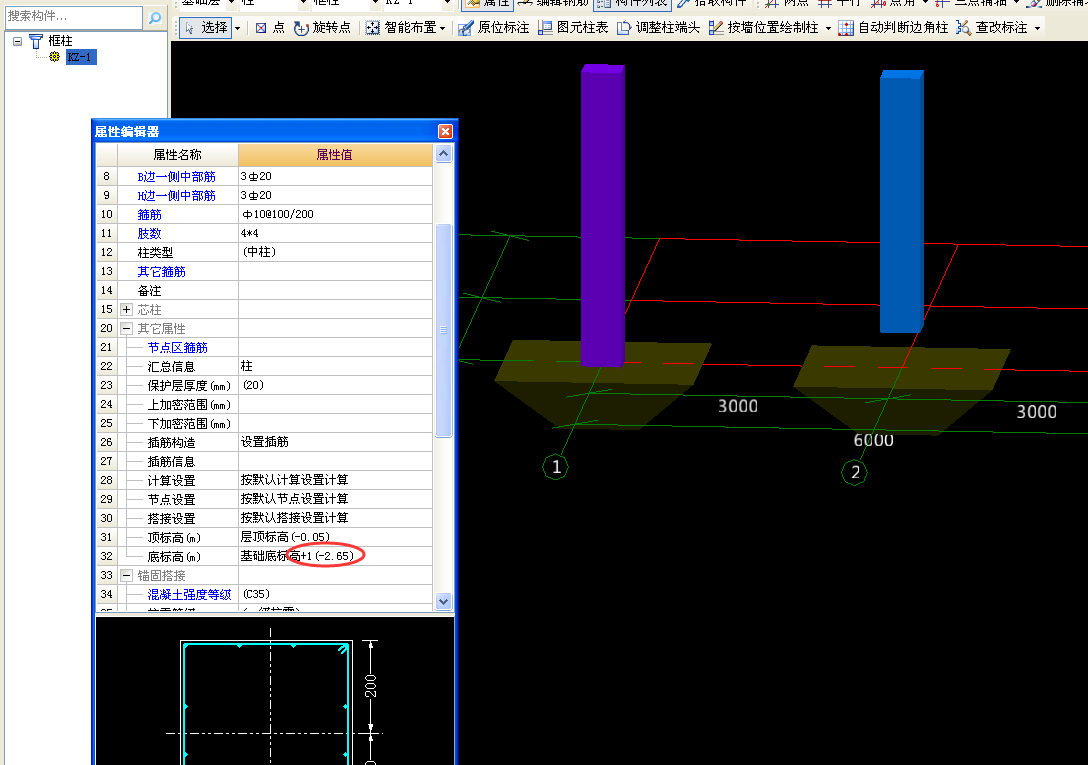Select row number 32 header
The height and width of the screenshot is (765, 1088).
pyautogui.click(x=106, y=556)
